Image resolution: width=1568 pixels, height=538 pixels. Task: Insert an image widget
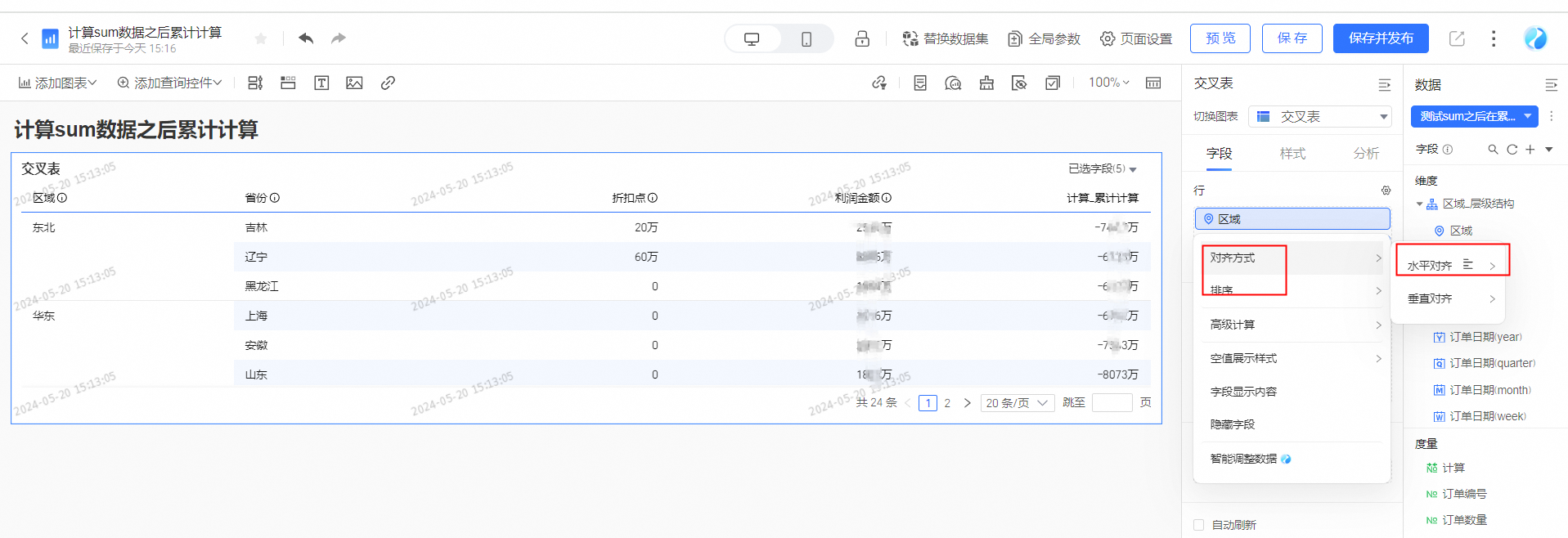(354, 83)
